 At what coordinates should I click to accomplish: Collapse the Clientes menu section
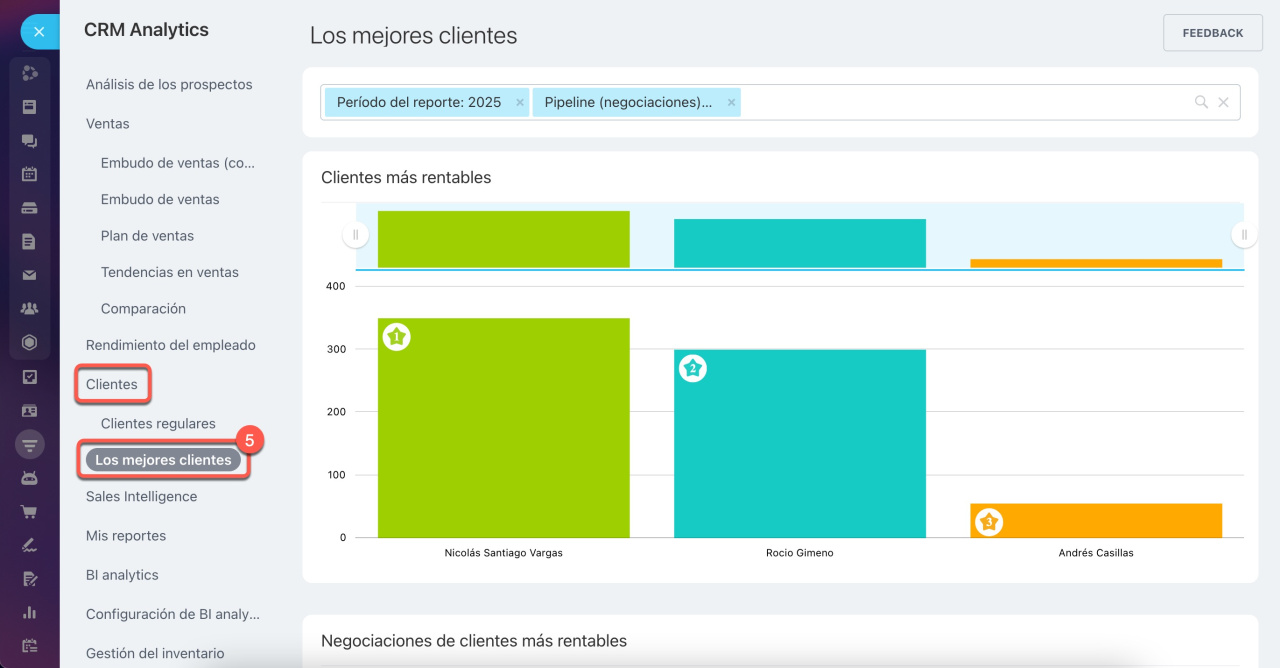tap(112, 384)
